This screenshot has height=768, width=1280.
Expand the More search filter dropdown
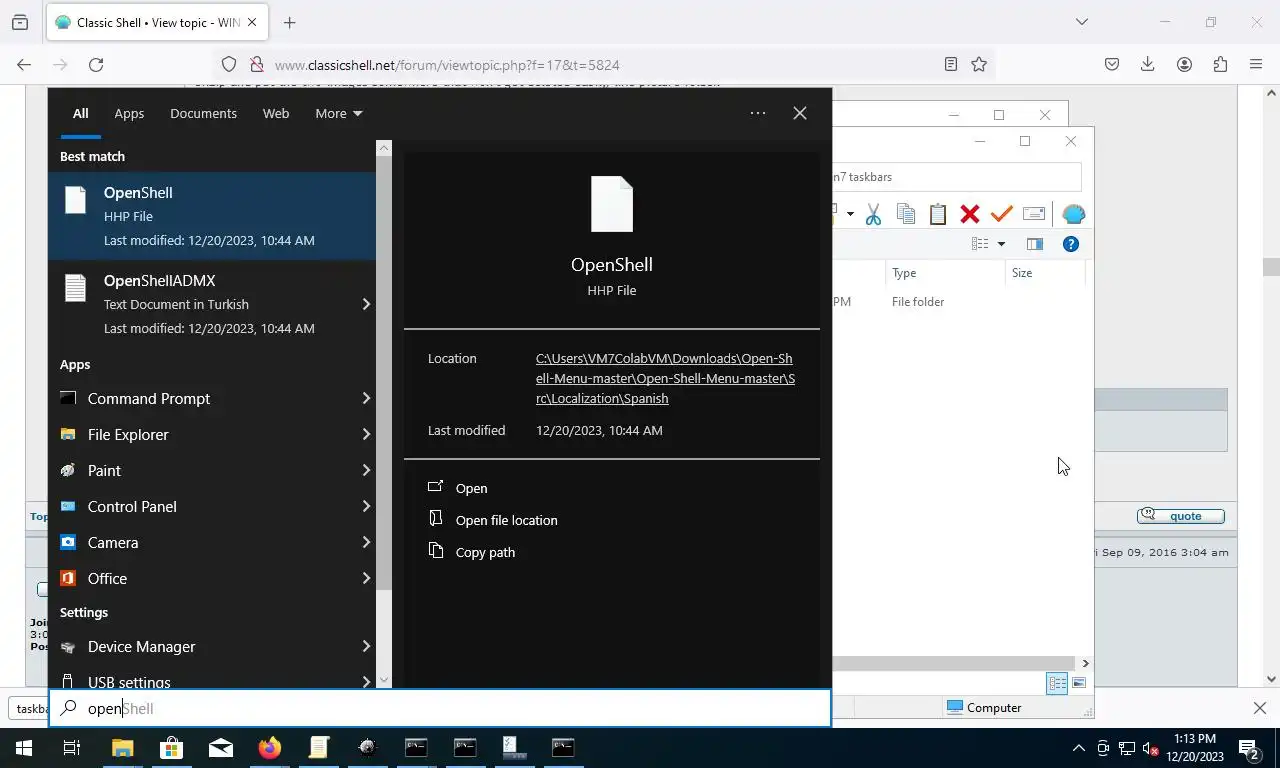[x=339, y=113]
